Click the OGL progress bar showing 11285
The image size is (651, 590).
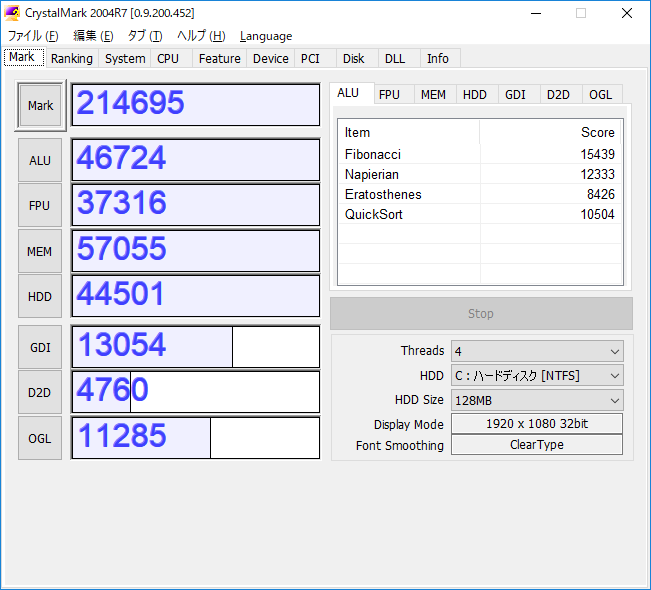tap(196, 438)
